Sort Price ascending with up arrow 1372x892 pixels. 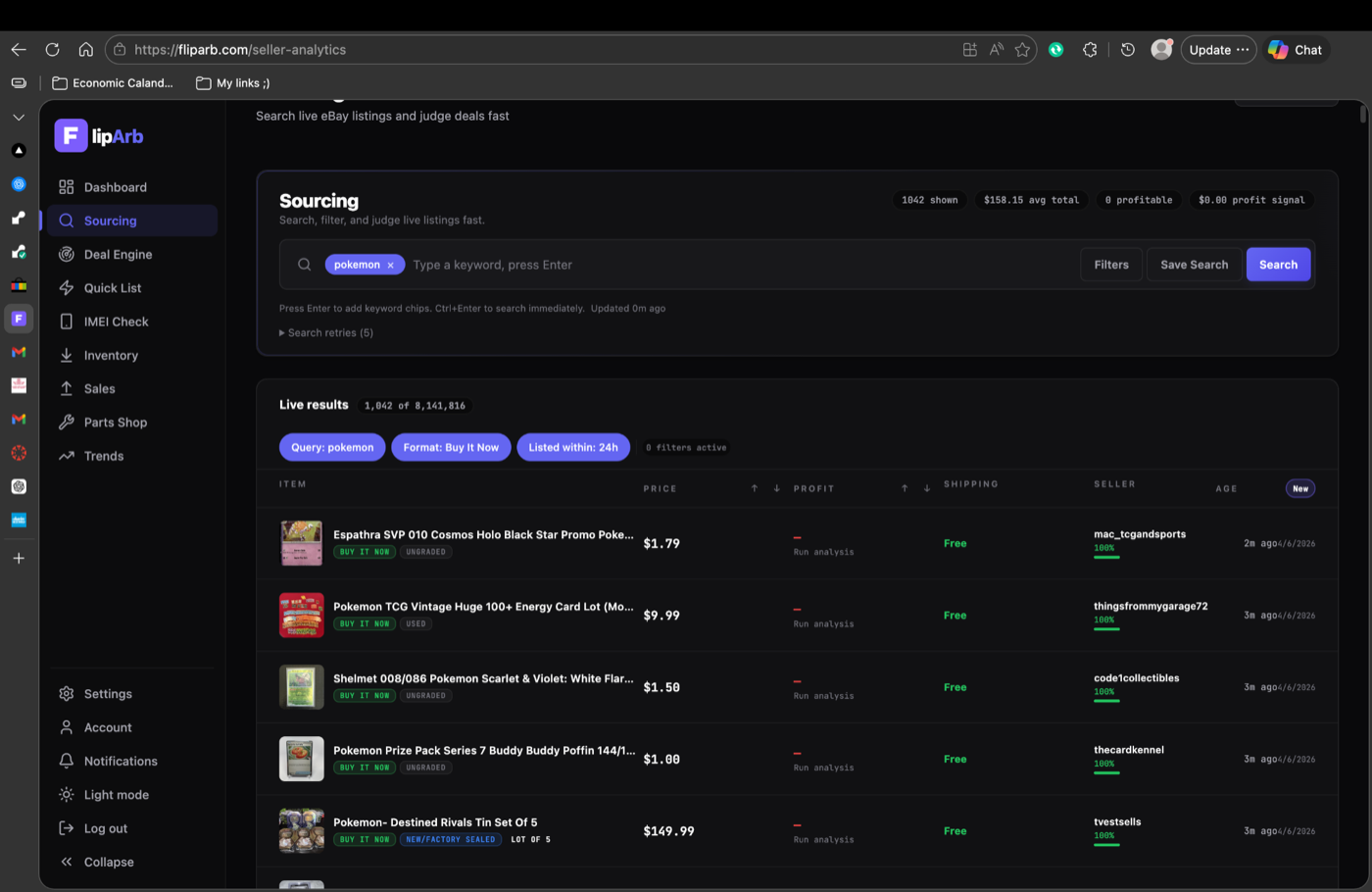[755, 488]
